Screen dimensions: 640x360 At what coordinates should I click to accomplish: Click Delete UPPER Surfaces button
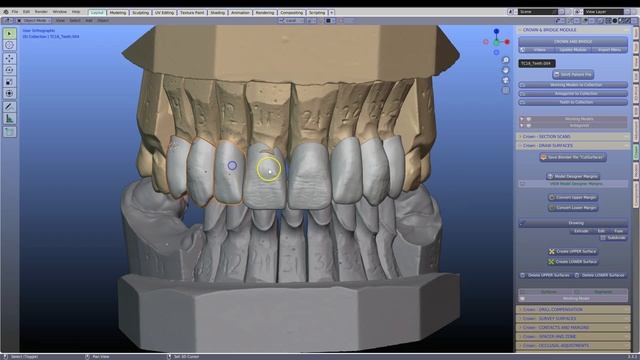[545, 276]
